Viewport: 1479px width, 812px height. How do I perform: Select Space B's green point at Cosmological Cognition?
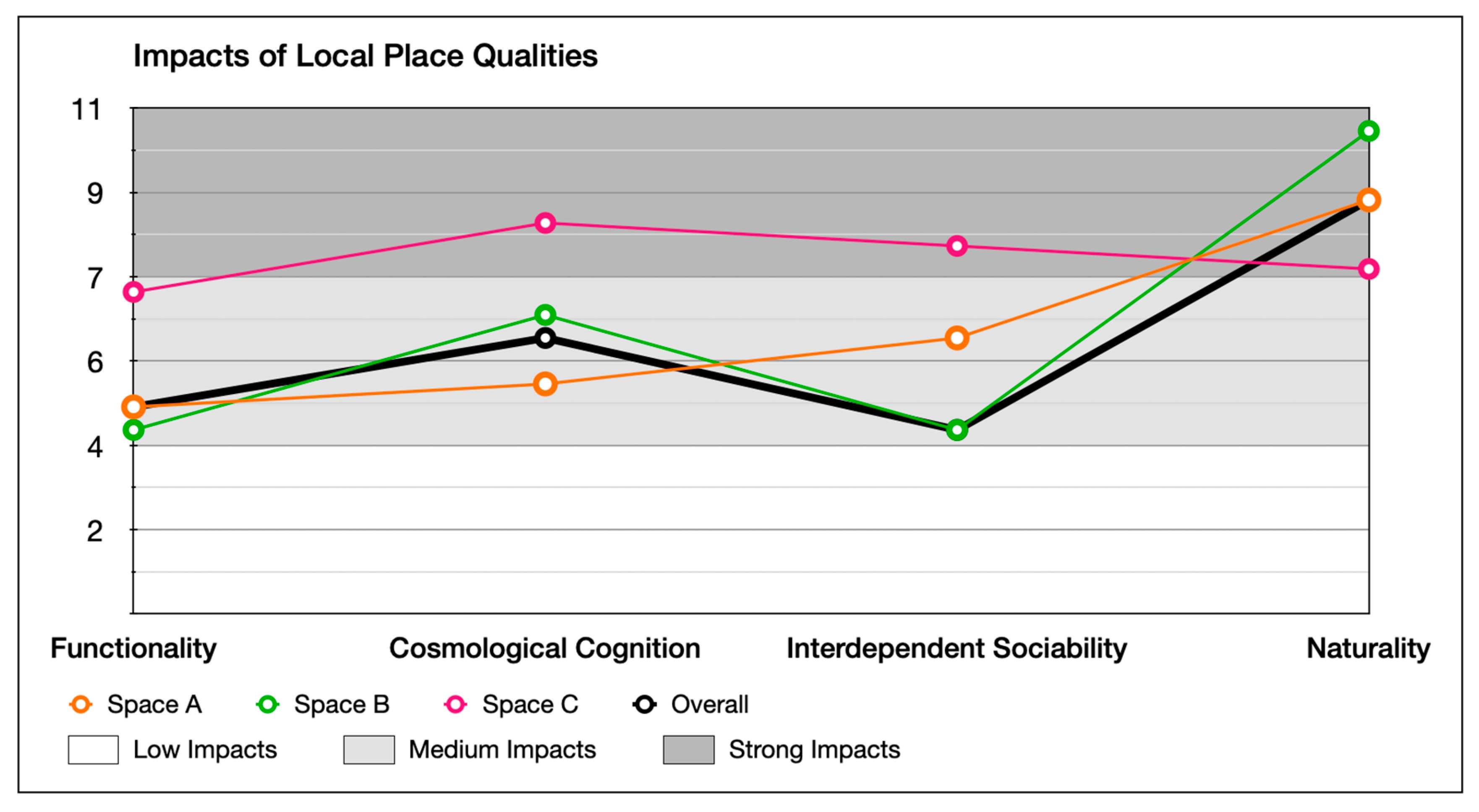(545, 315)
